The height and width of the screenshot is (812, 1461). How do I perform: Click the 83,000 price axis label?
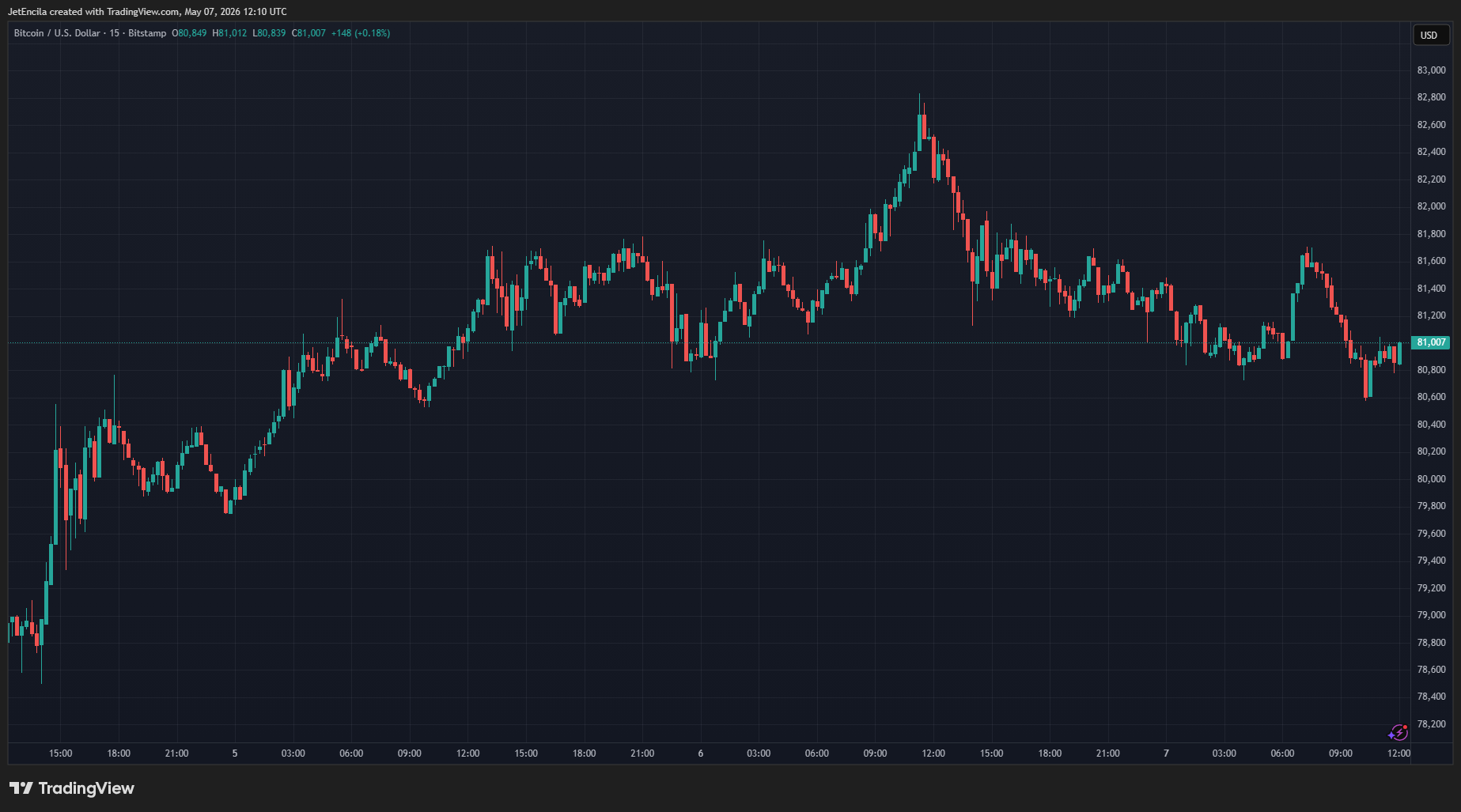pyautogui.click(x=1431, y=70)
